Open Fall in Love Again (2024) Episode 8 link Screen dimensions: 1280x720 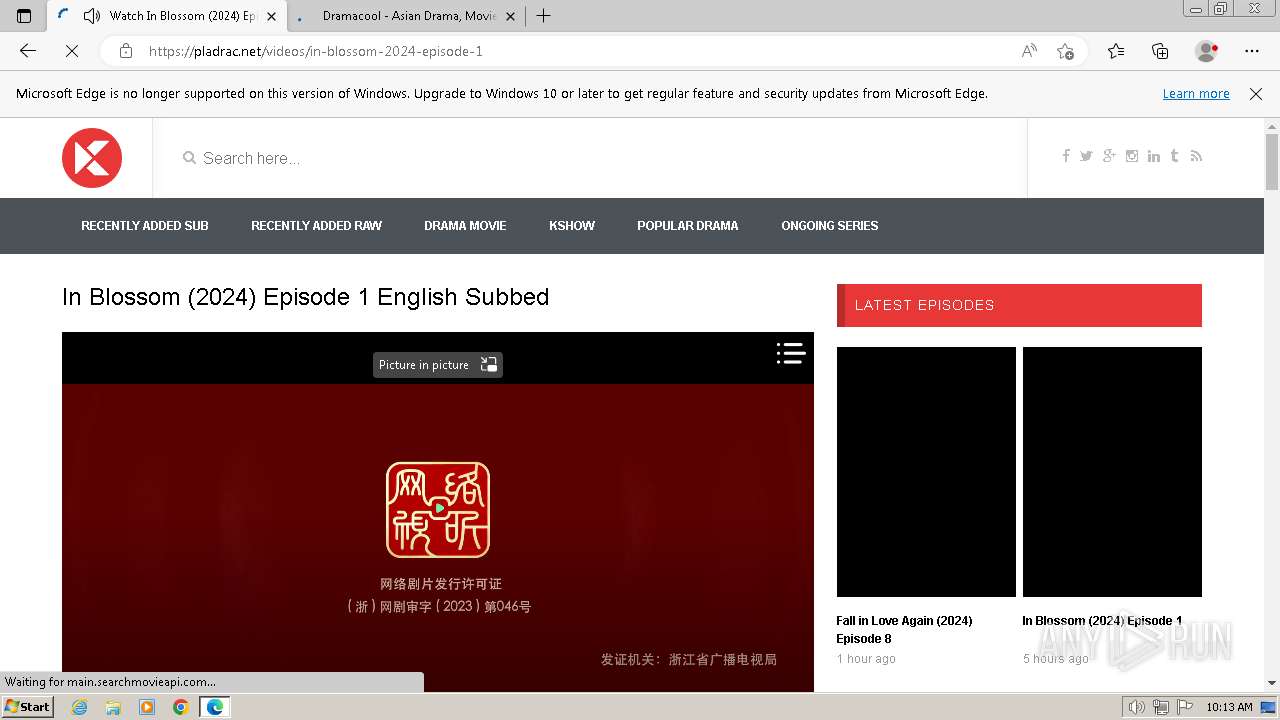coord(905,630)
